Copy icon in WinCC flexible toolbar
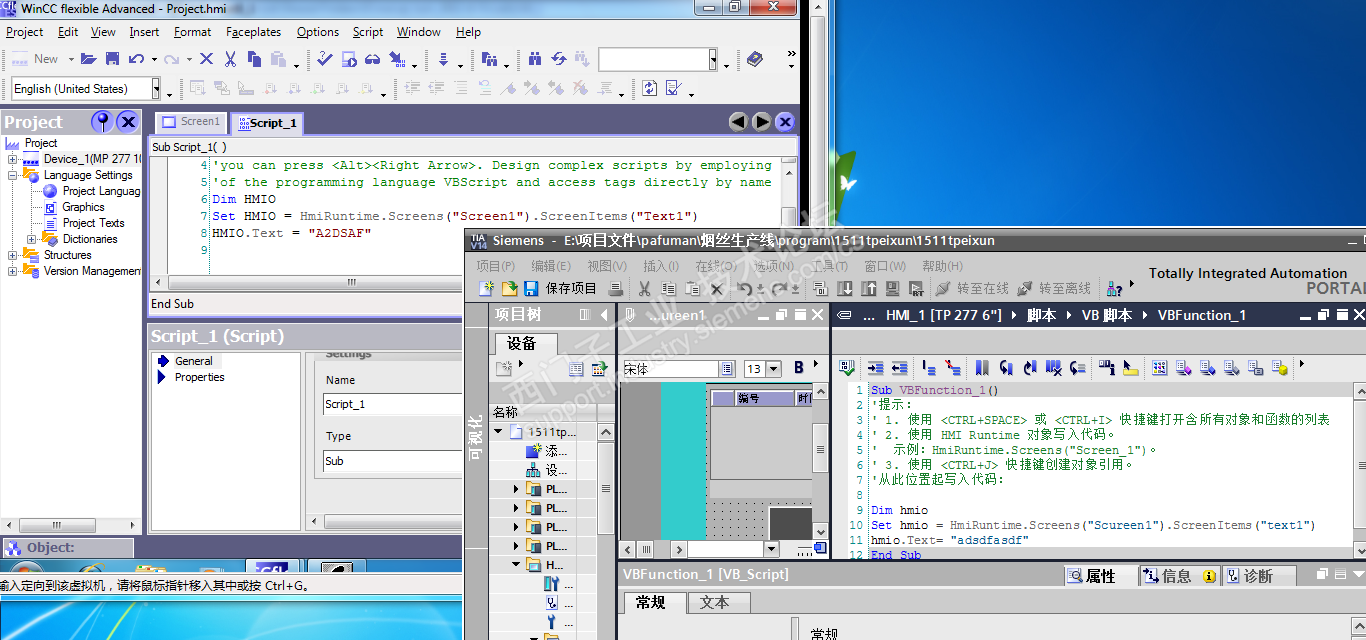 coord(254,59)
